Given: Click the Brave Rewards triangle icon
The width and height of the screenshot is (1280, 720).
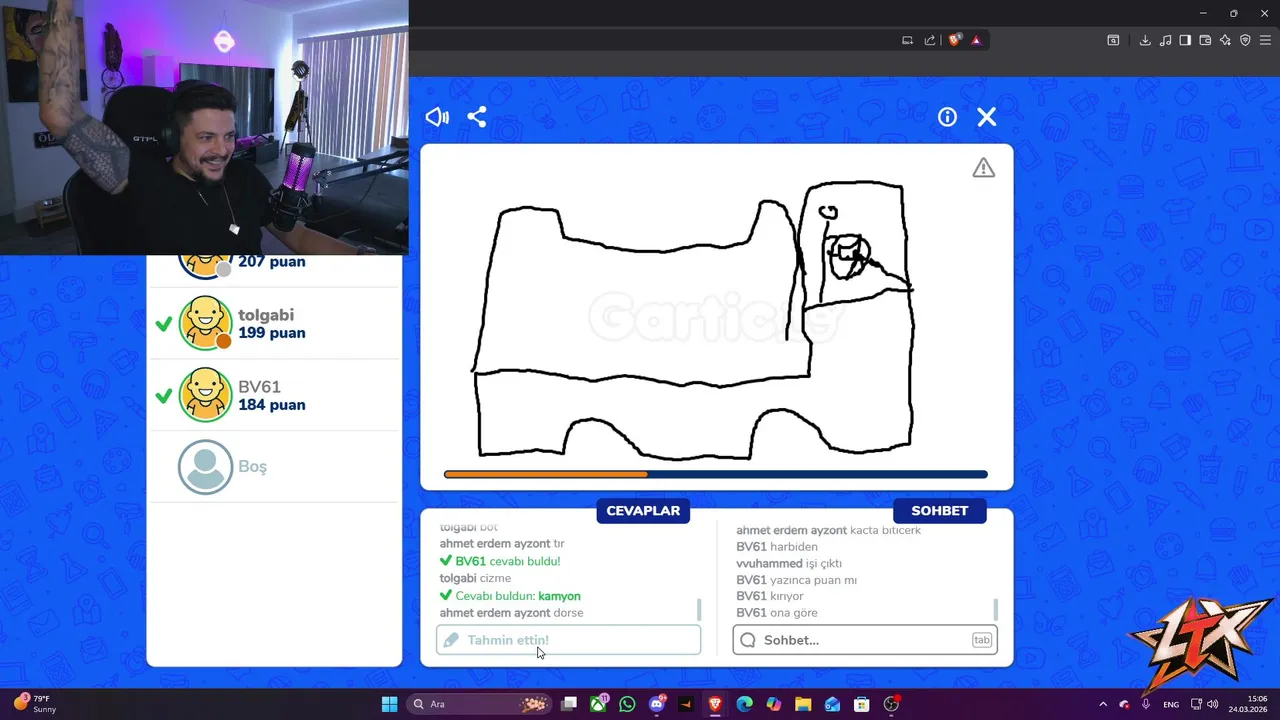Looking at the screenshot, I should (976, 40).
